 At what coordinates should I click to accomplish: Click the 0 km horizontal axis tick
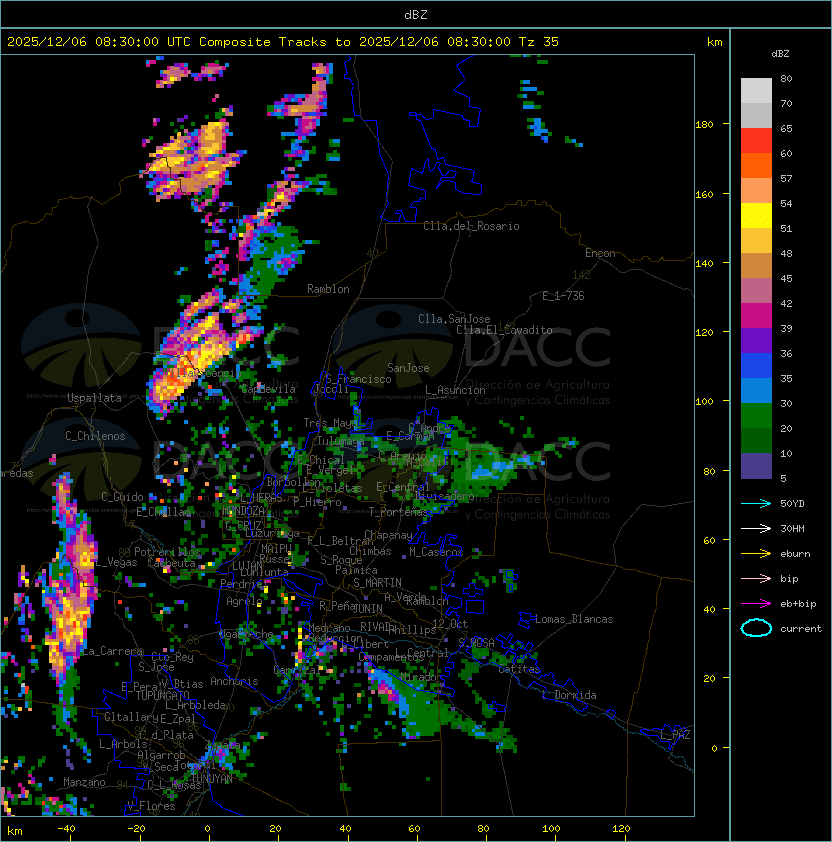[208, 829]
